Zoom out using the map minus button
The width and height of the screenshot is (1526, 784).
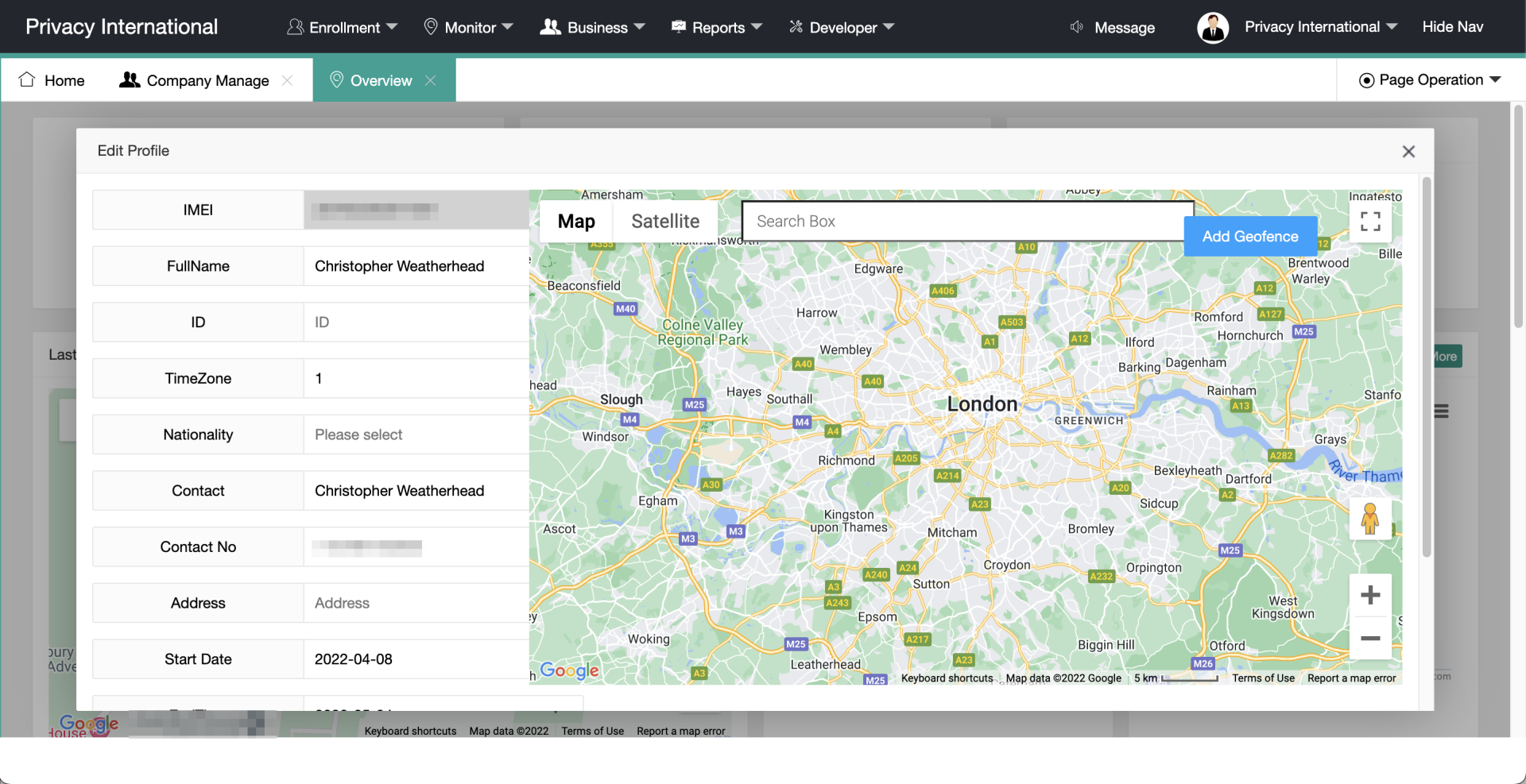coord(1369,639)
